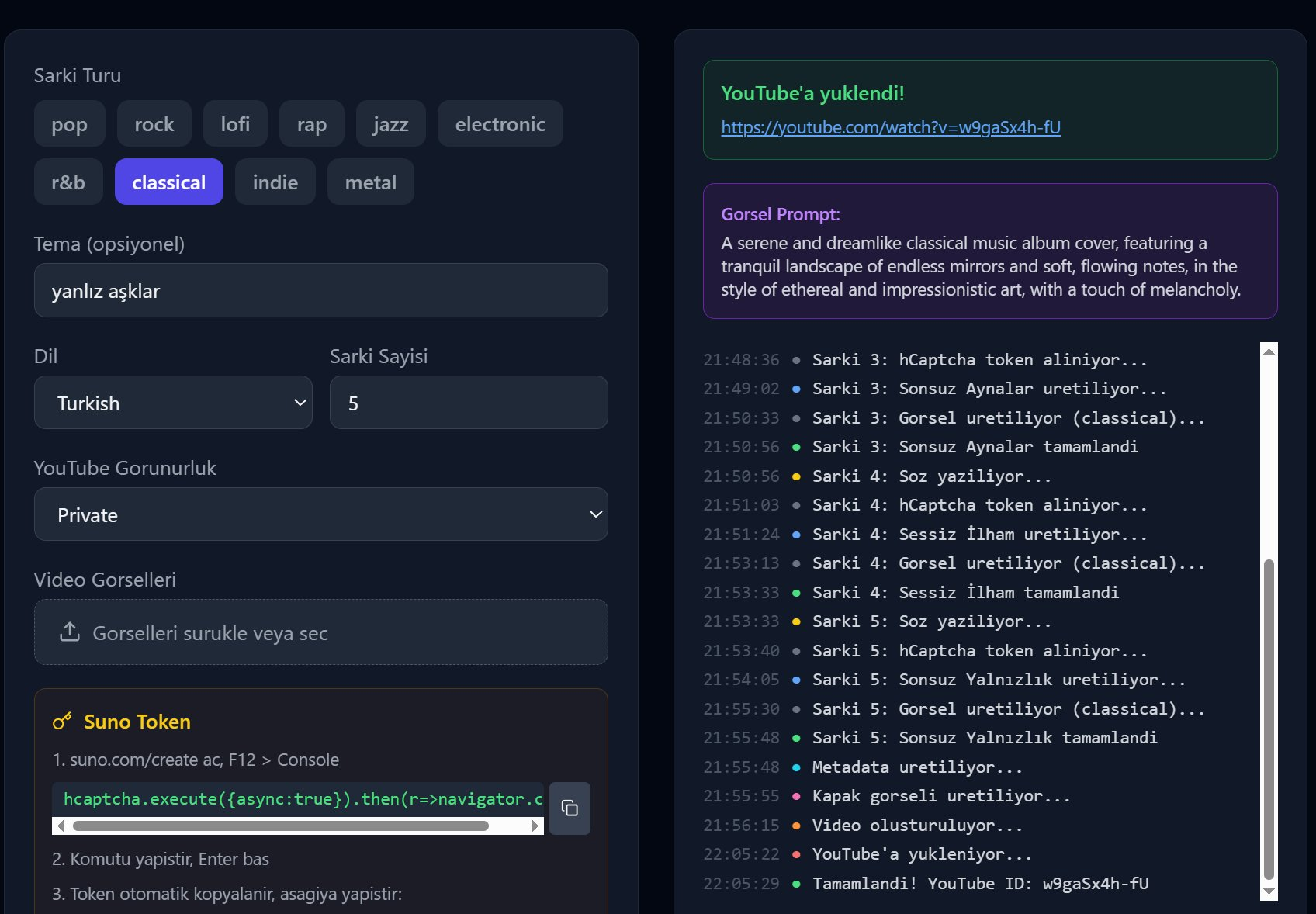Select the jazz genre
Viewport: 1316px width, 914px height.
point(390,123)
